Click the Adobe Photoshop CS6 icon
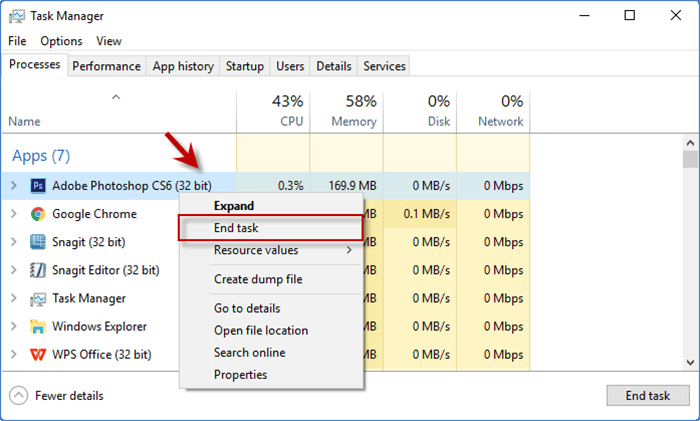 [x=38, y=185]
